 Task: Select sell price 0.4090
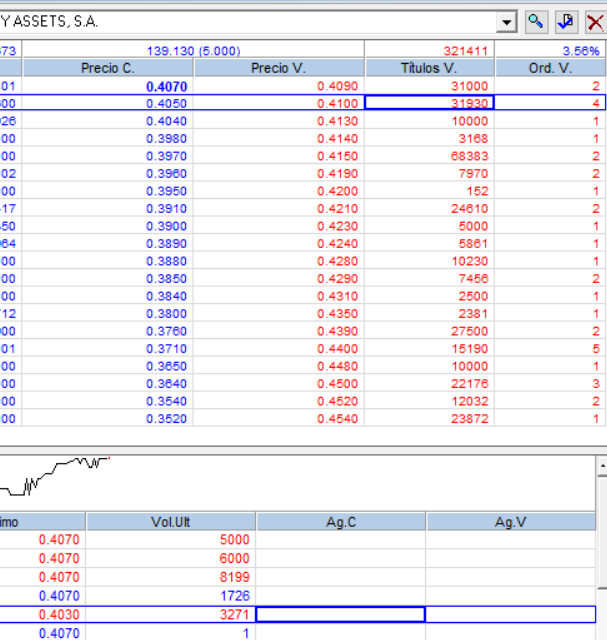[x=337, y=86]
